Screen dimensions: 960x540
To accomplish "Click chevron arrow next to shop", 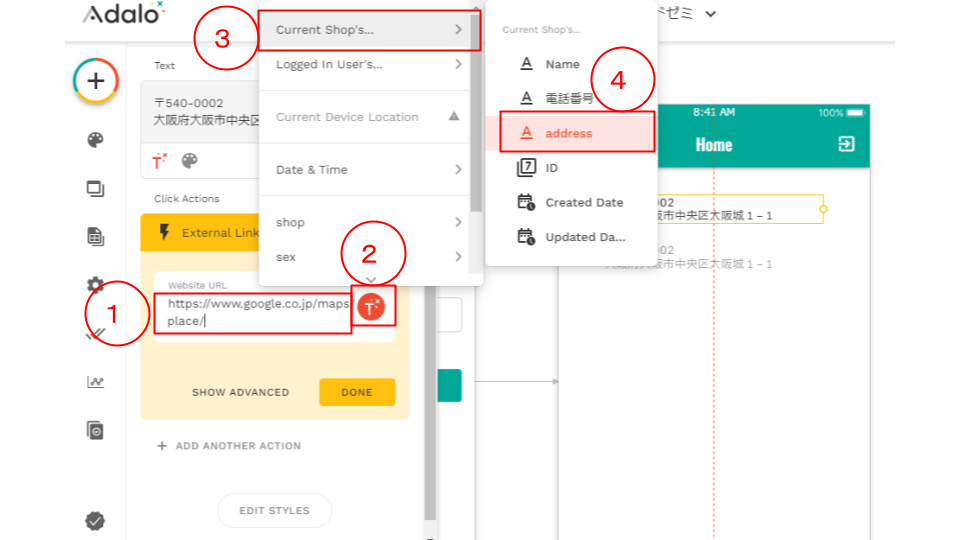I will tap(458, 222).
